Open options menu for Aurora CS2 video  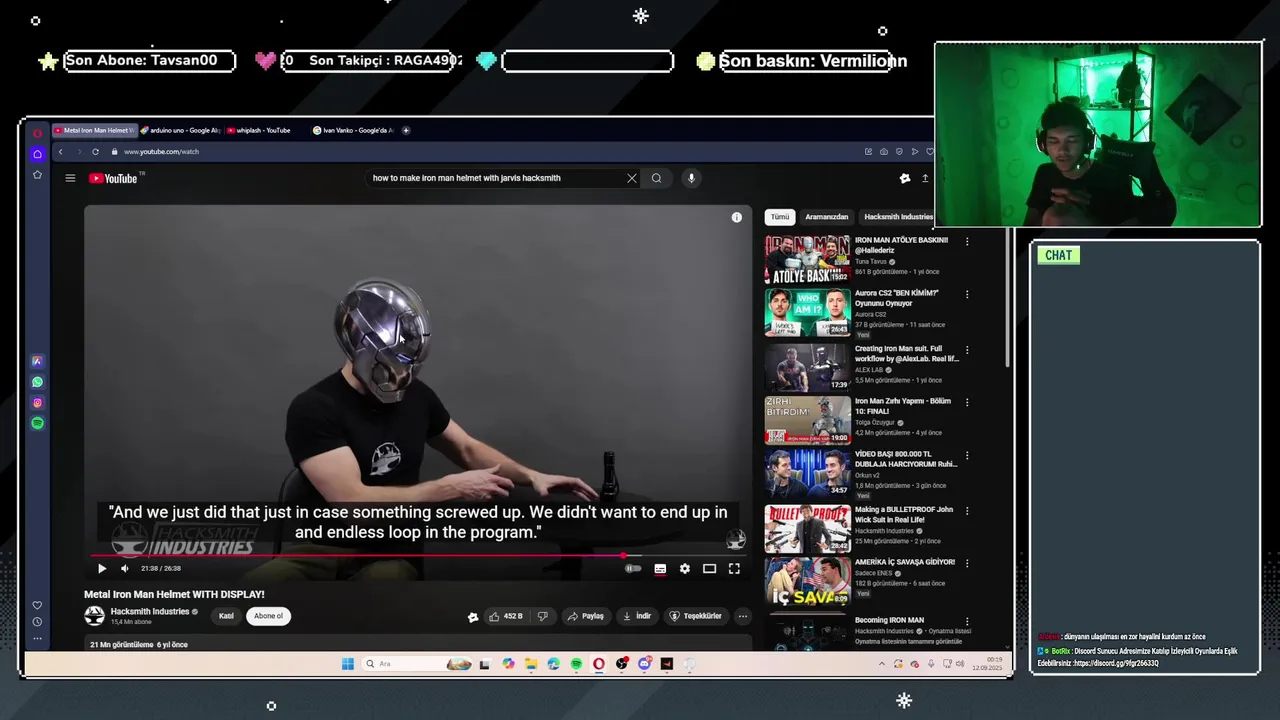pos(967,294)
